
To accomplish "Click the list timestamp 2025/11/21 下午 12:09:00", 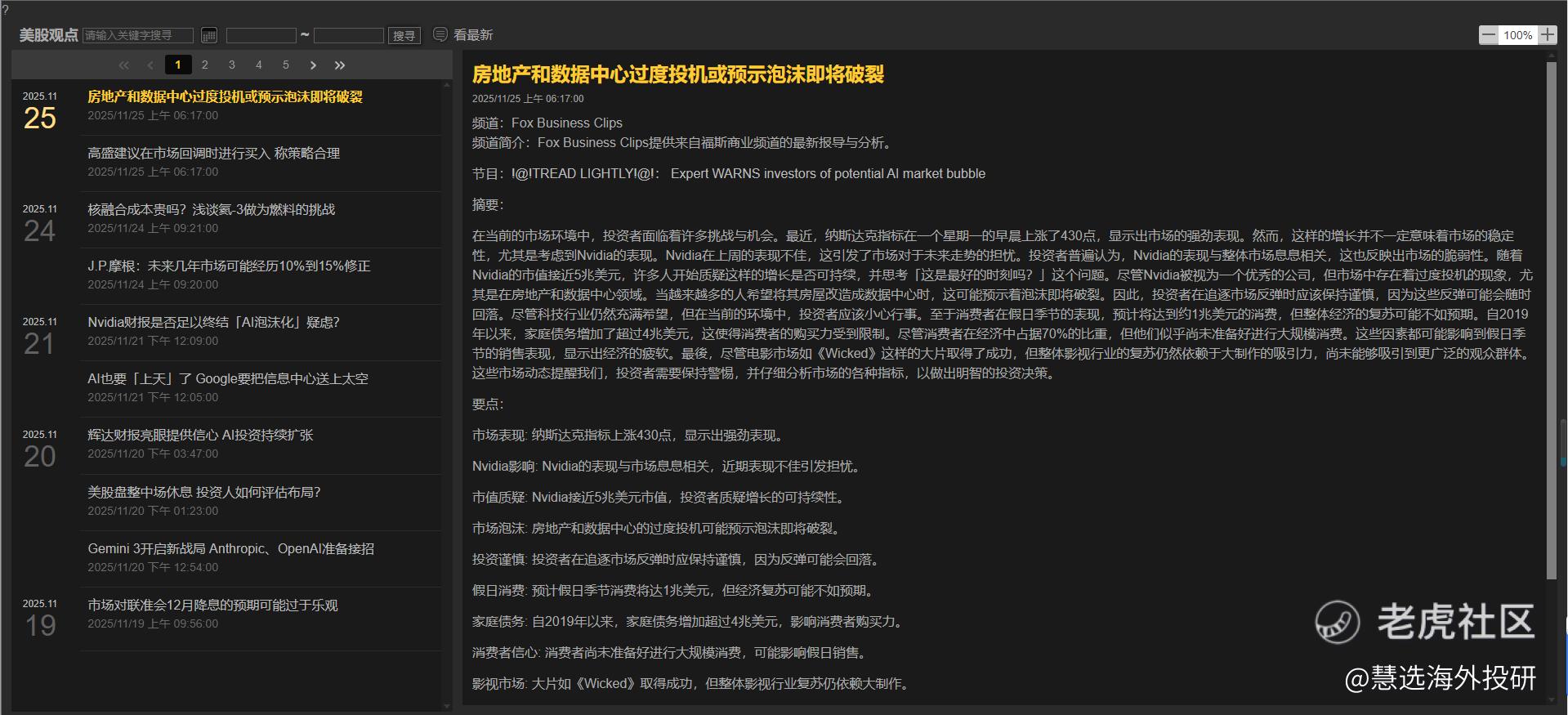I will pos(153,341).
